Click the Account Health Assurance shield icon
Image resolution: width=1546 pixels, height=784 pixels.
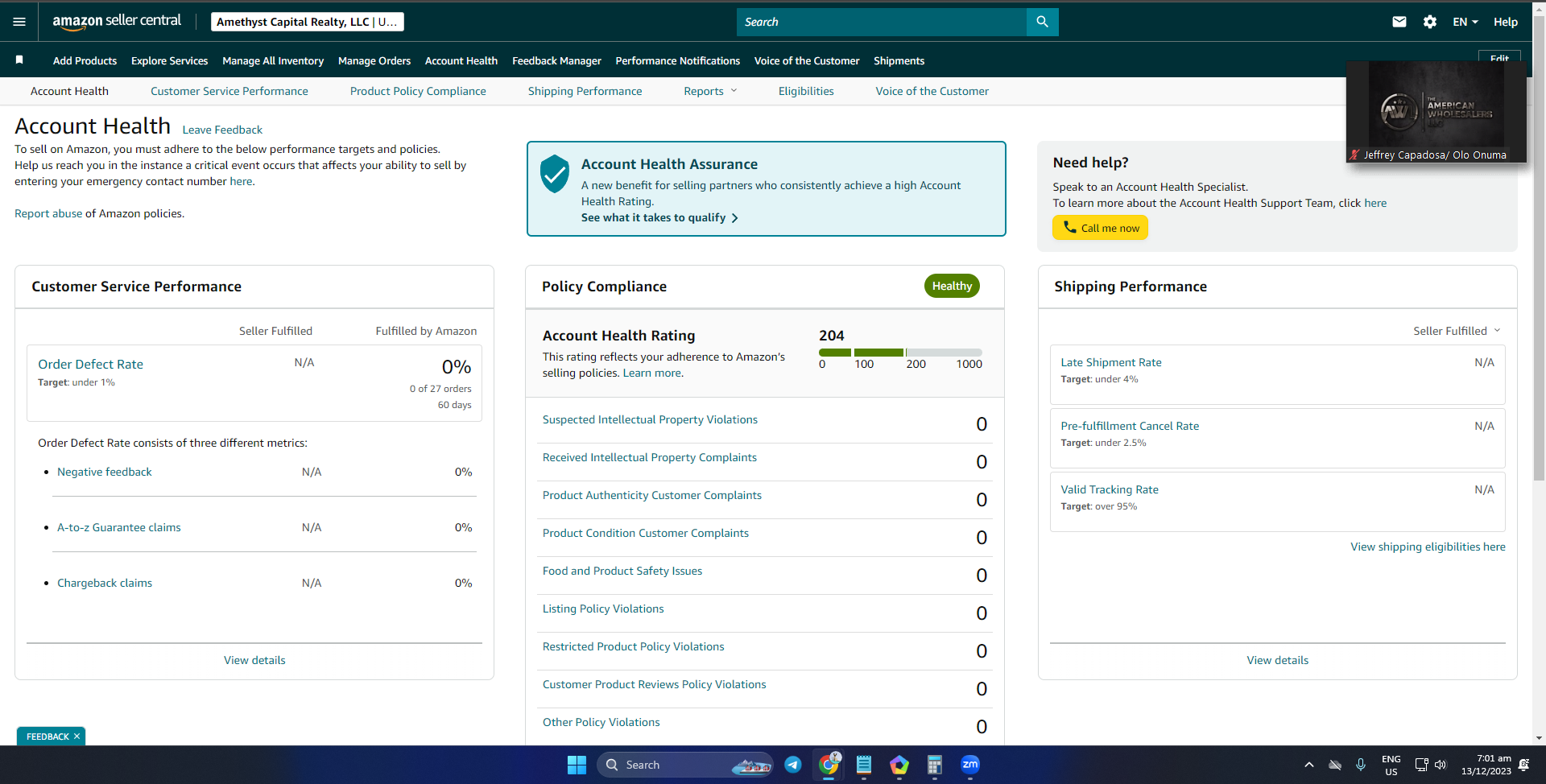point(555,173)
